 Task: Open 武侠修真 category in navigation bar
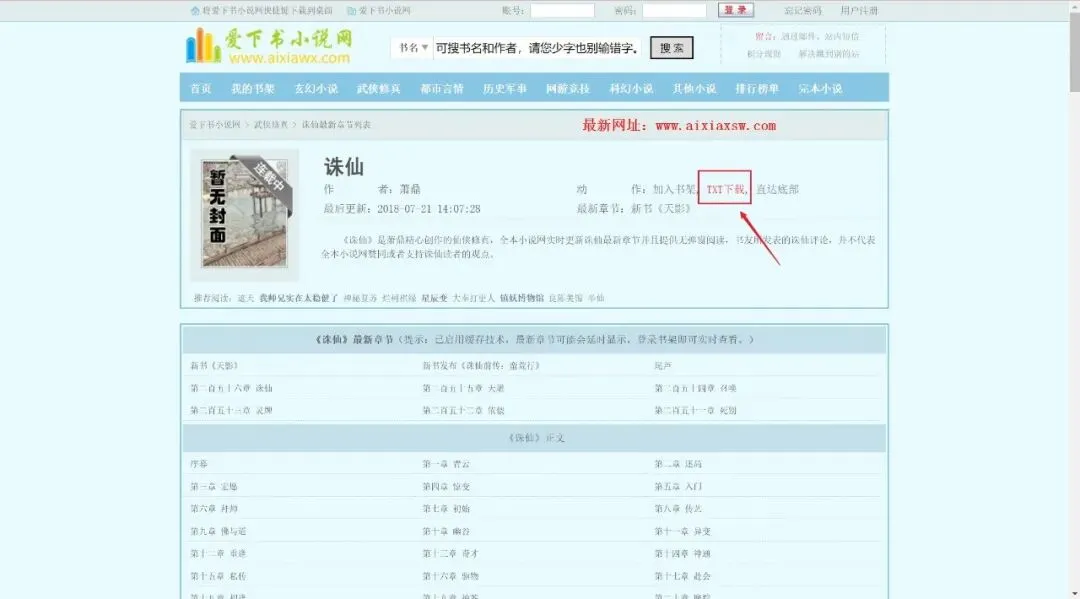coord(379,89)
